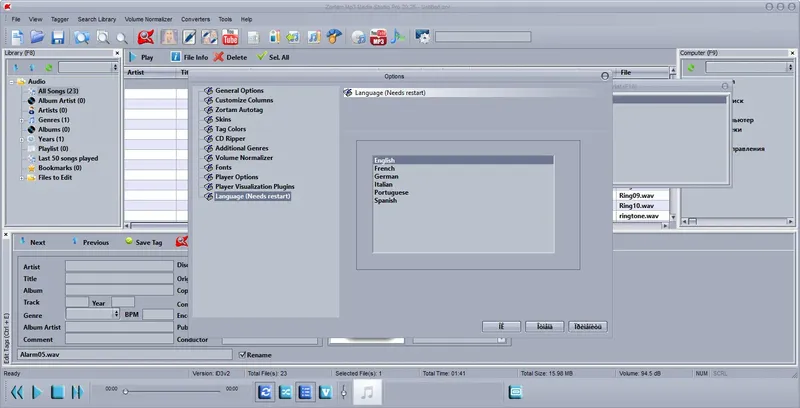Click the green refresh icon in Library panel

[x=48, y=67]
